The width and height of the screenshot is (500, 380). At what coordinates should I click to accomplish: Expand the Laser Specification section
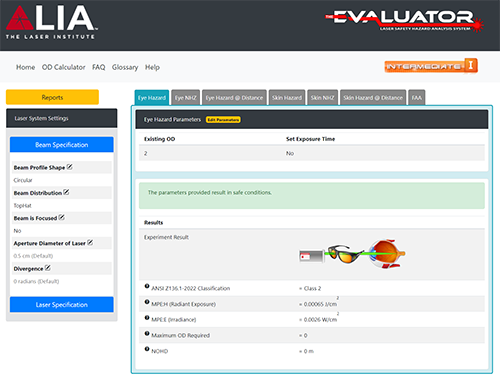(x=62, y=305)
